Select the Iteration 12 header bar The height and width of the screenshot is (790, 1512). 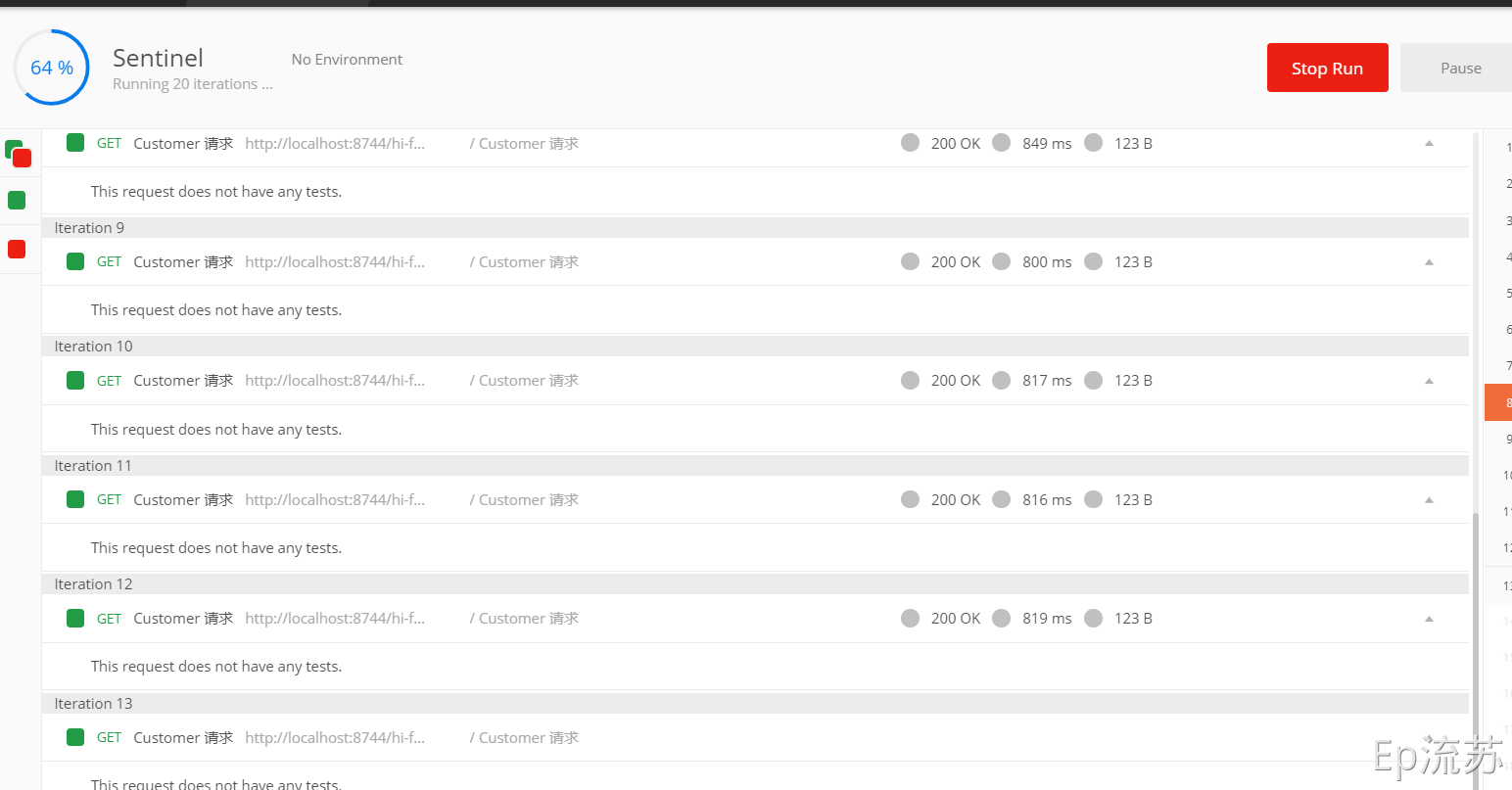click(755, 583)
